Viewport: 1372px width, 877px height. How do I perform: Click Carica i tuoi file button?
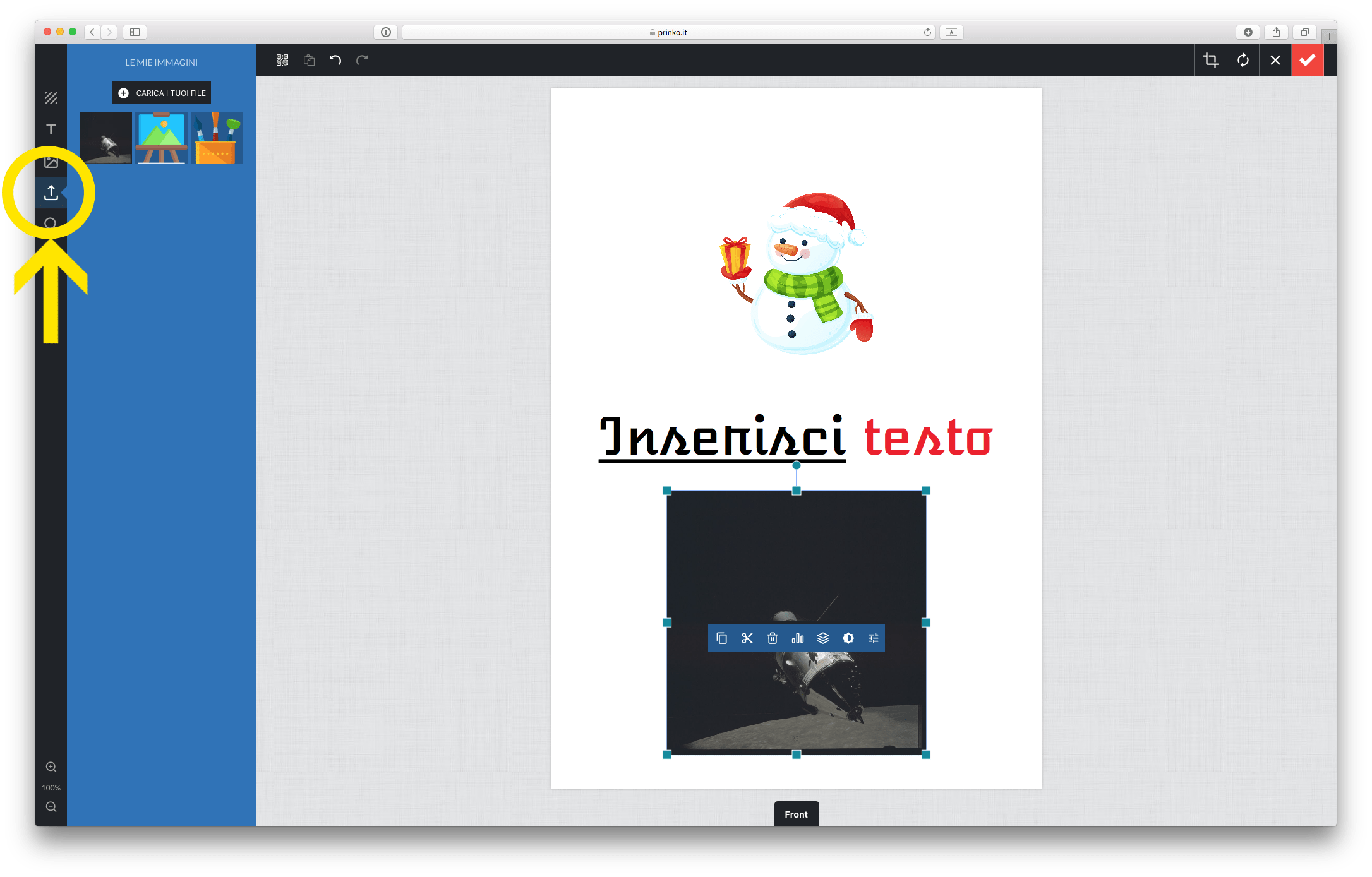pos(162,93)
